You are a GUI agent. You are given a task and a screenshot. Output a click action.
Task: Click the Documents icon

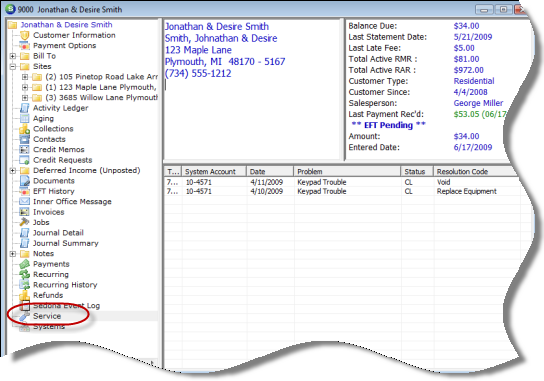click(x=24, y=181)
